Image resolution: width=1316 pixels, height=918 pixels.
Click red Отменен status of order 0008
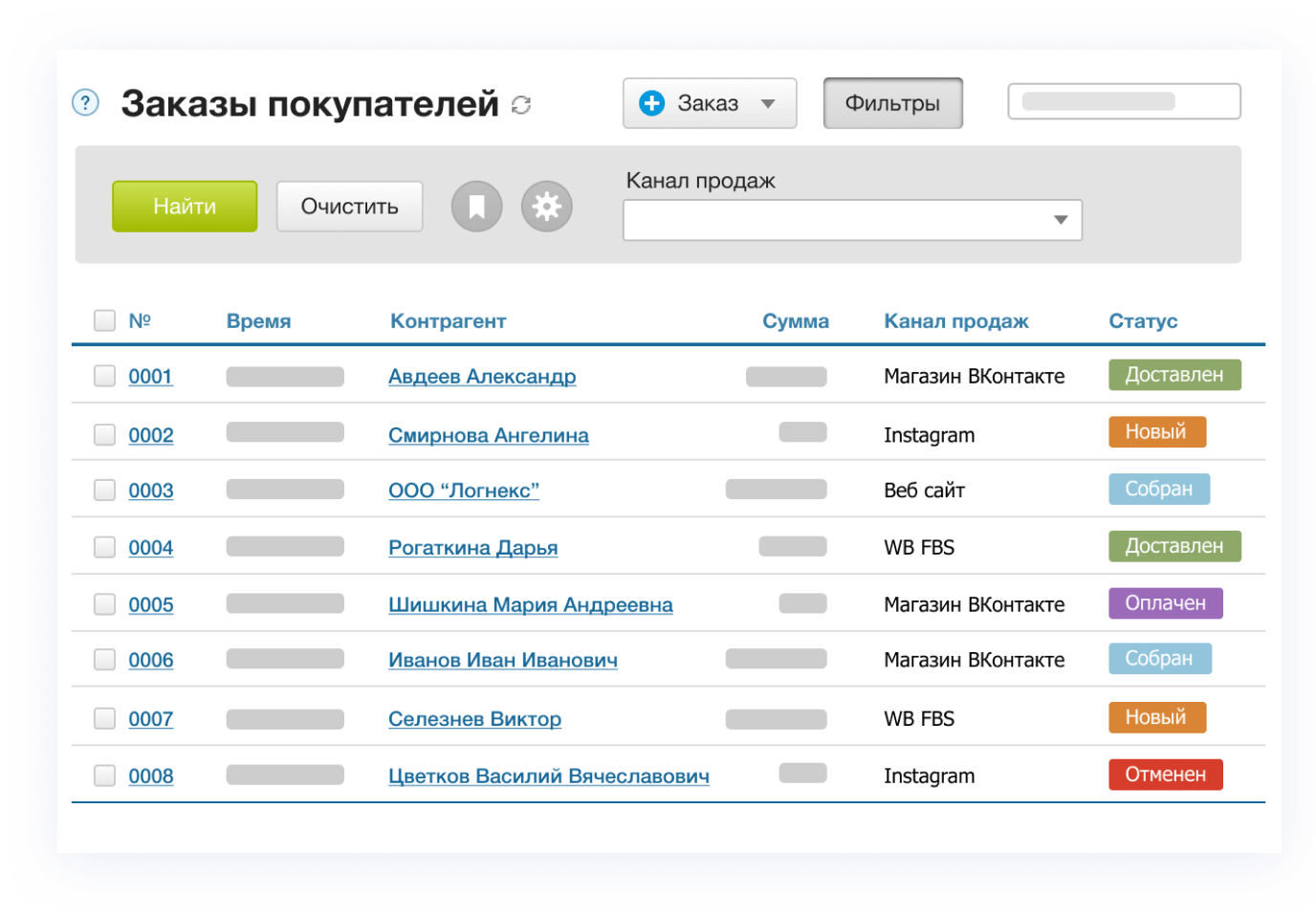coord(1166,775)
